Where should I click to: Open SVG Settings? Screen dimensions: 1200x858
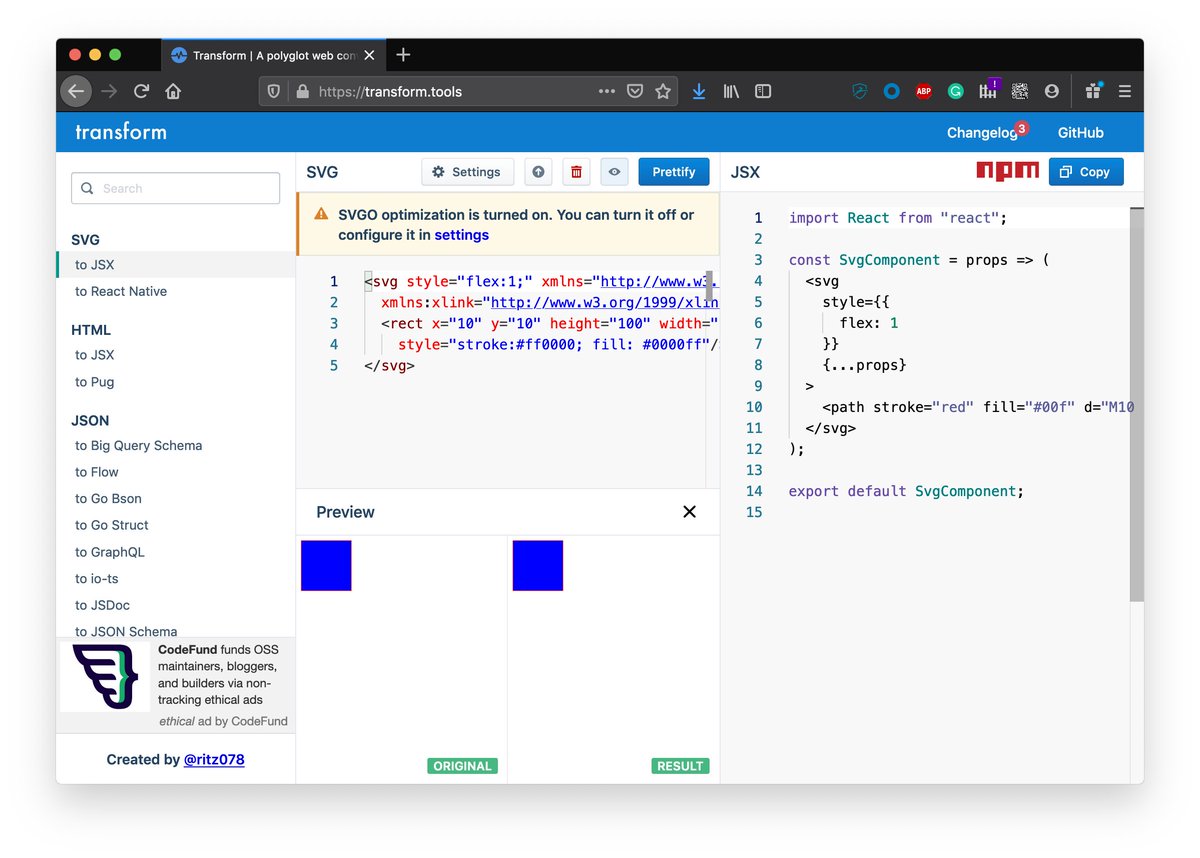click(467, 172)
